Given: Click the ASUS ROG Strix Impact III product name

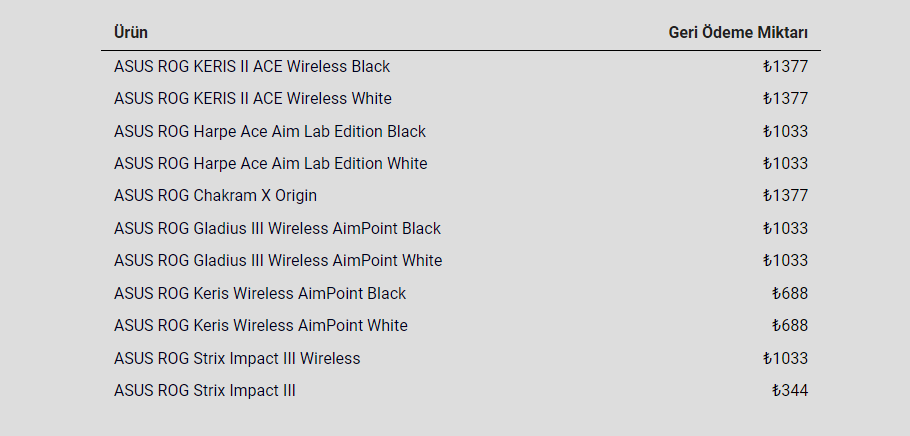Looking at the screenshot, I should [204, 391].
